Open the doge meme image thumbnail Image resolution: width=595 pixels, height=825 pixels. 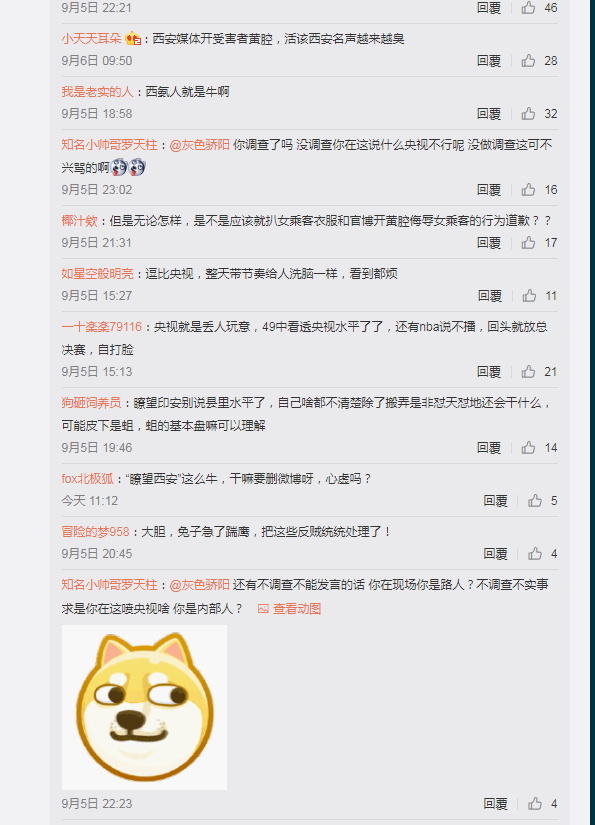tap(144, 707)
